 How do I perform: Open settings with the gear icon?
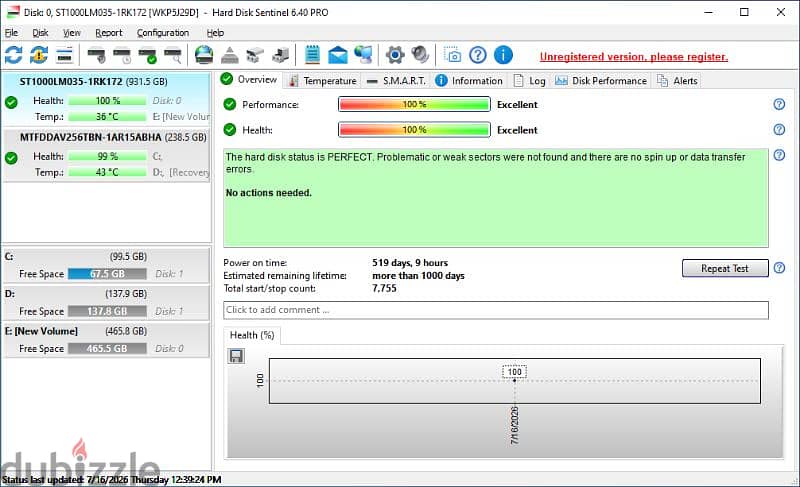click(395, 55)
